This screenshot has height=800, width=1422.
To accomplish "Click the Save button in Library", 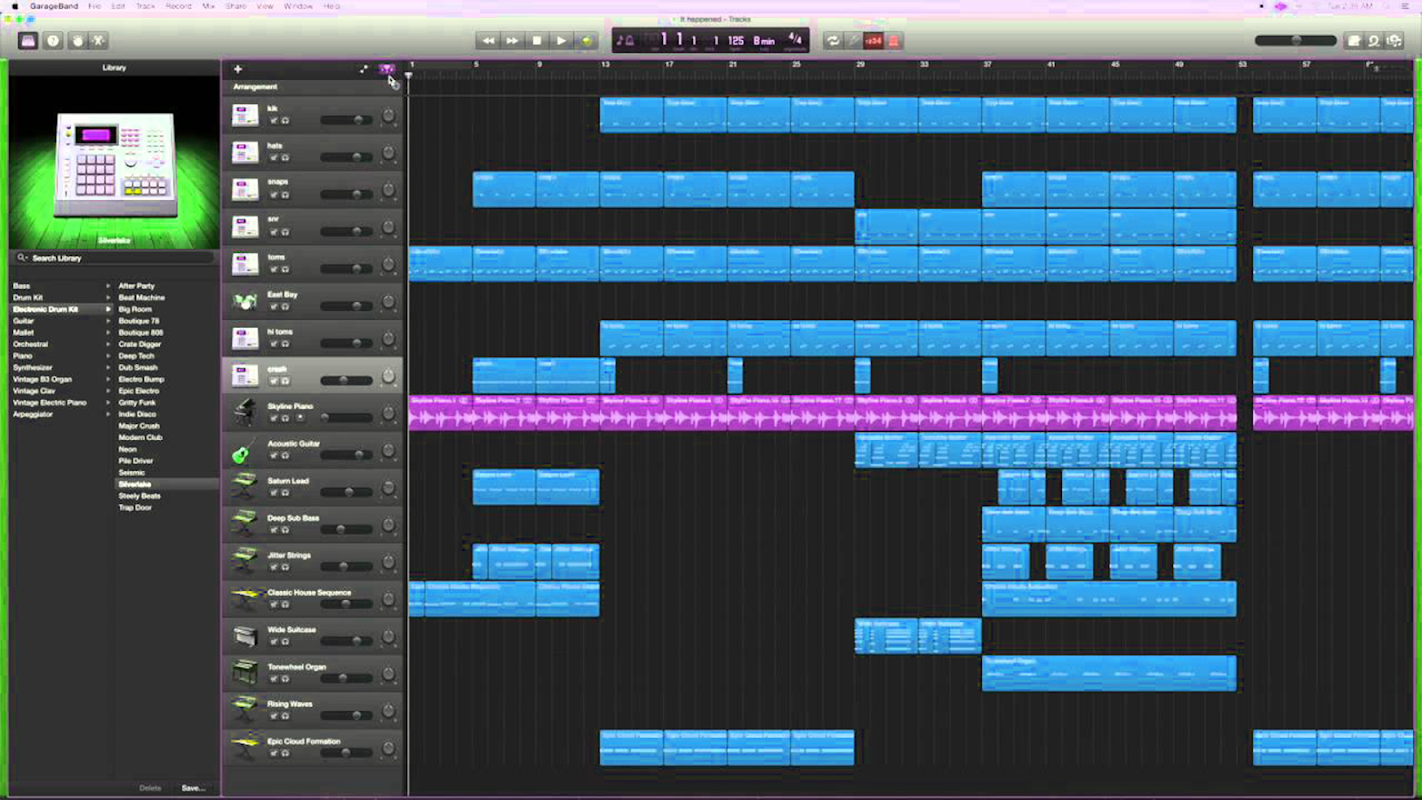I will (192, 788).
